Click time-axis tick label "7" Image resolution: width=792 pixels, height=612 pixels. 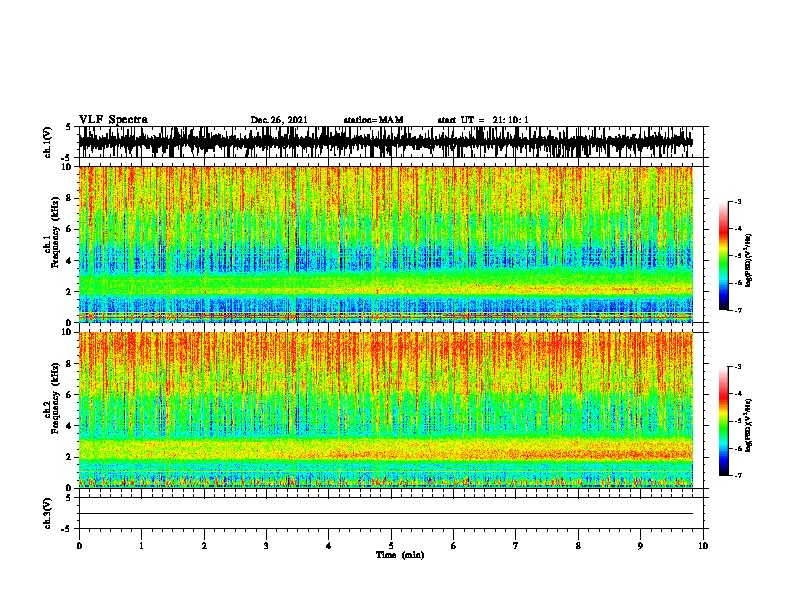click(x=516, y=546)
